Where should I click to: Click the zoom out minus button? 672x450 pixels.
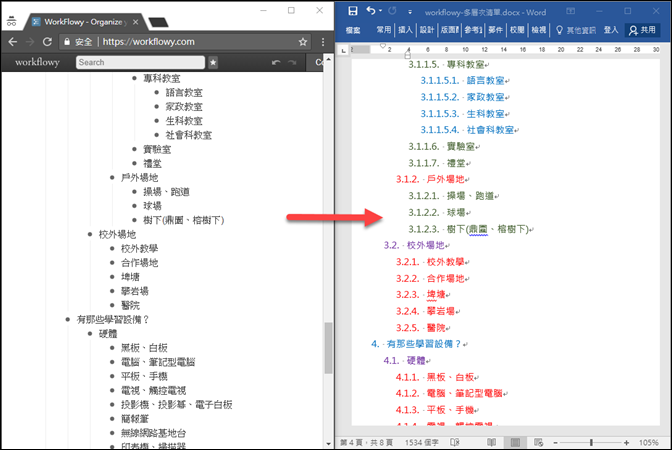[555, 443]
